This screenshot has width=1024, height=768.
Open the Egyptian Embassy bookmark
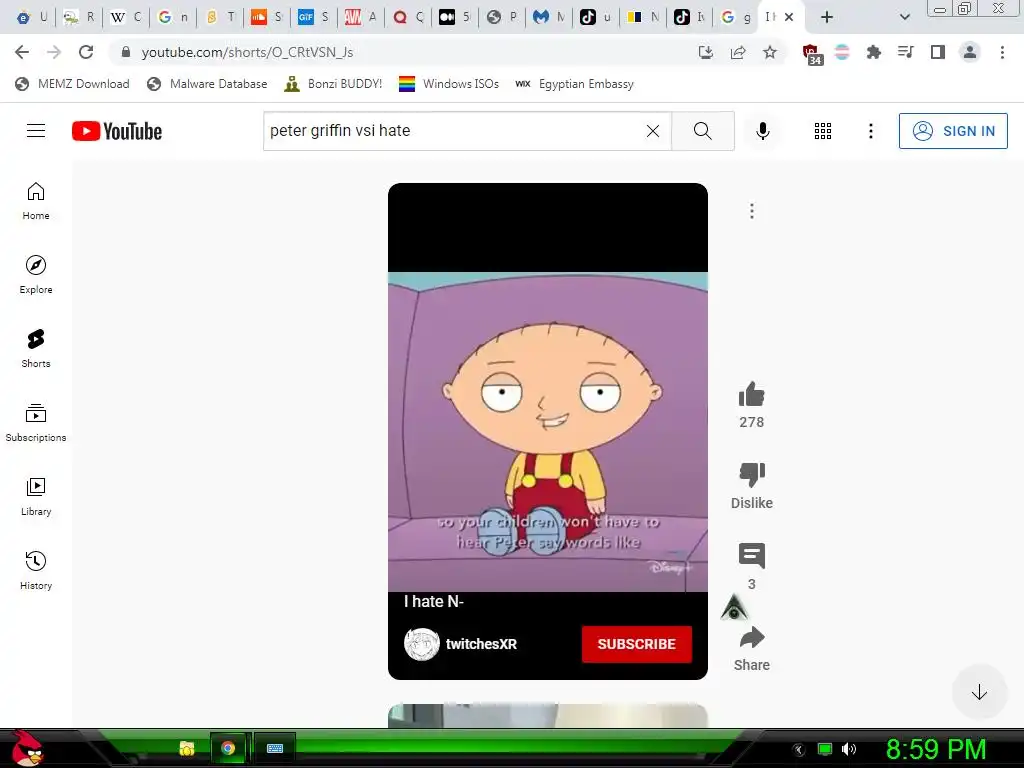[x=575, y=84]
